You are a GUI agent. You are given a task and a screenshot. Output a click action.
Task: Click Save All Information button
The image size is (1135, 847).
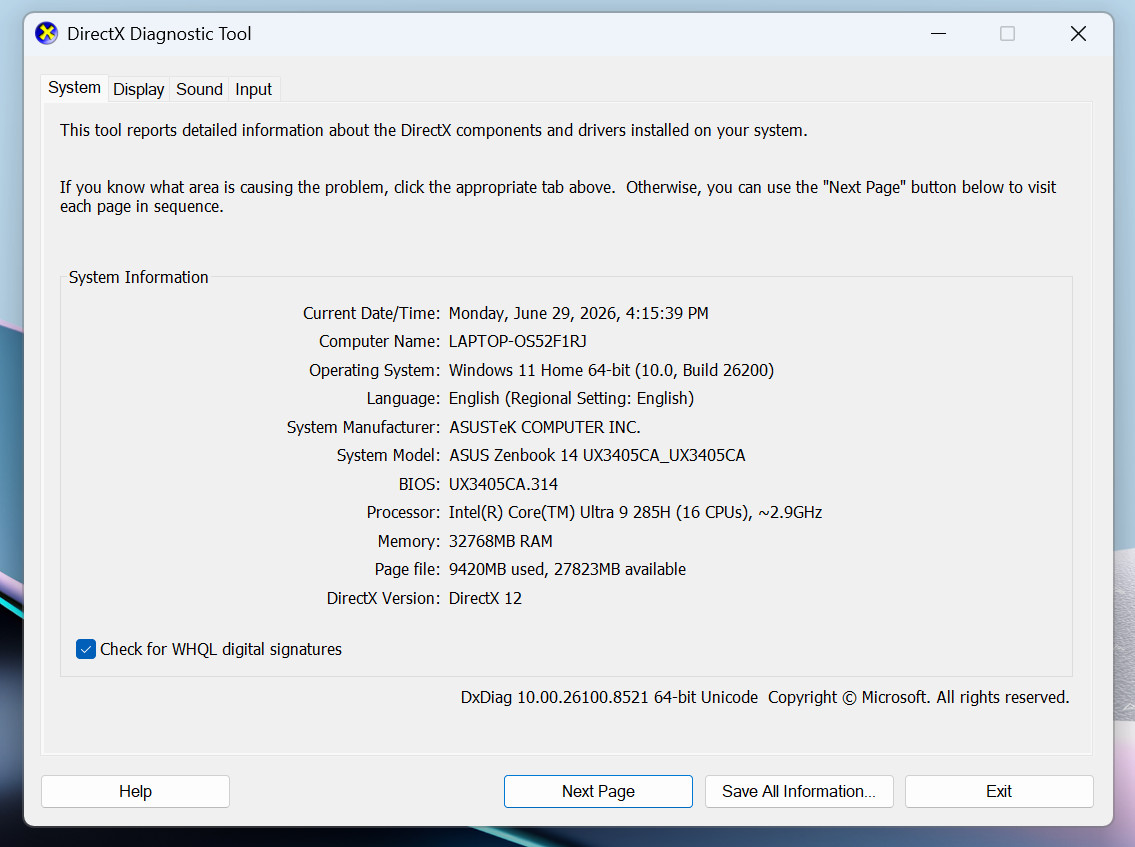[799, 791]
